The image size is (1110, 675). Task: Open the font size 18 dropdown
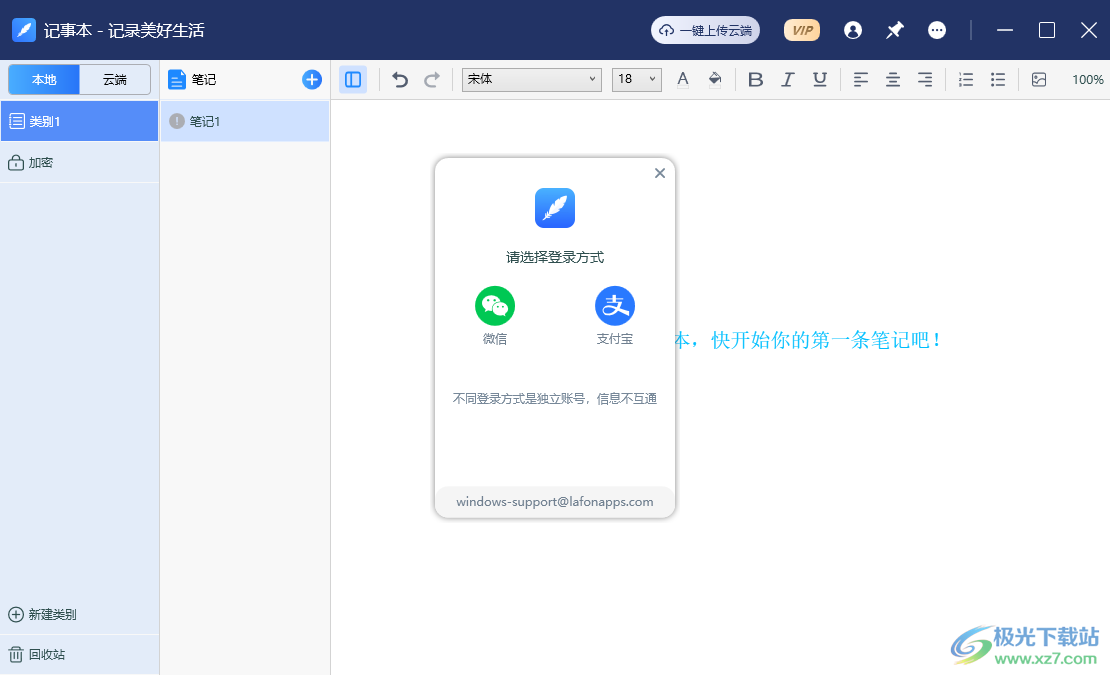pyautogui.click(x=636, y=79)
